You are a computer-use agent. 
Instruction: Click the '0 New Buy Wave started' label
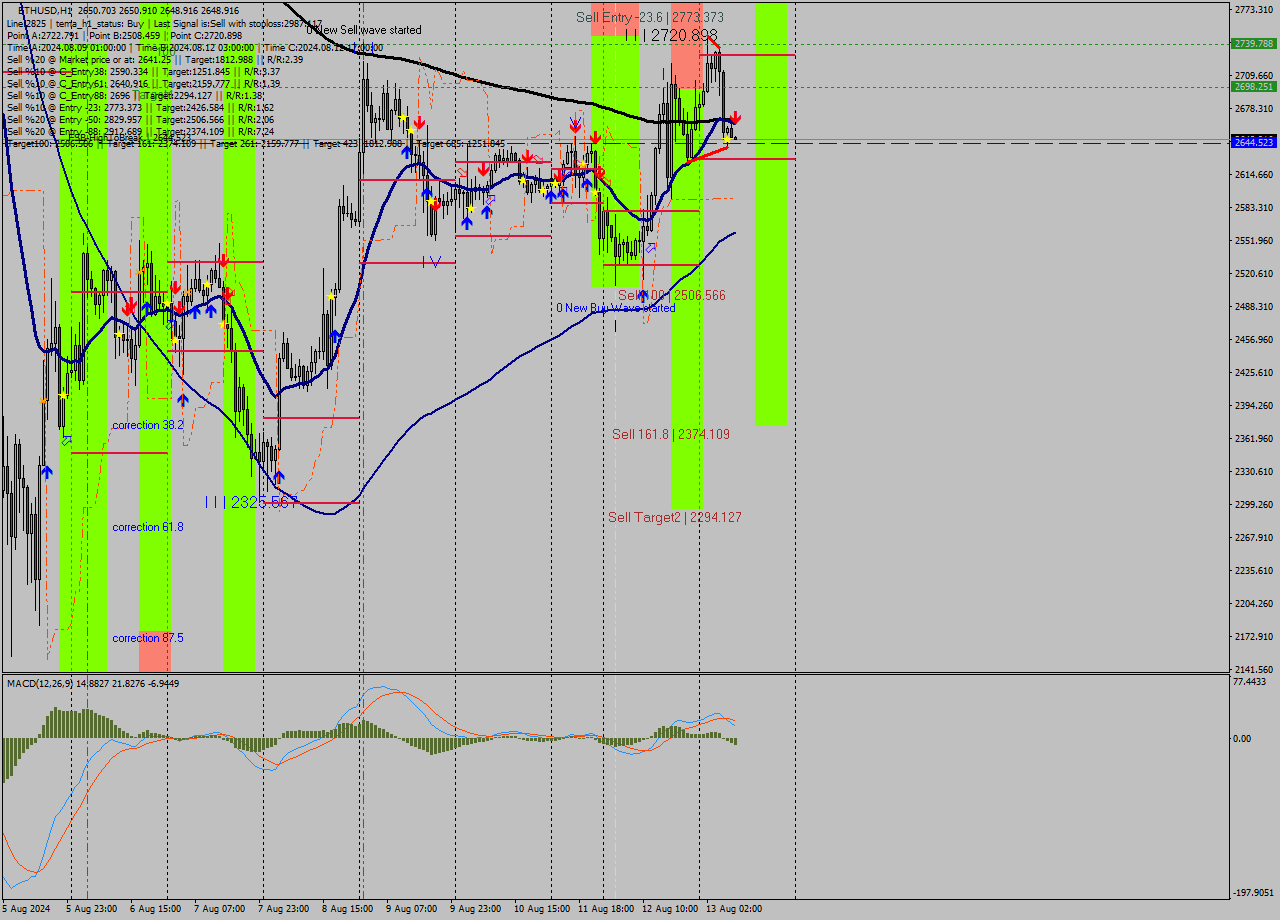616,308
